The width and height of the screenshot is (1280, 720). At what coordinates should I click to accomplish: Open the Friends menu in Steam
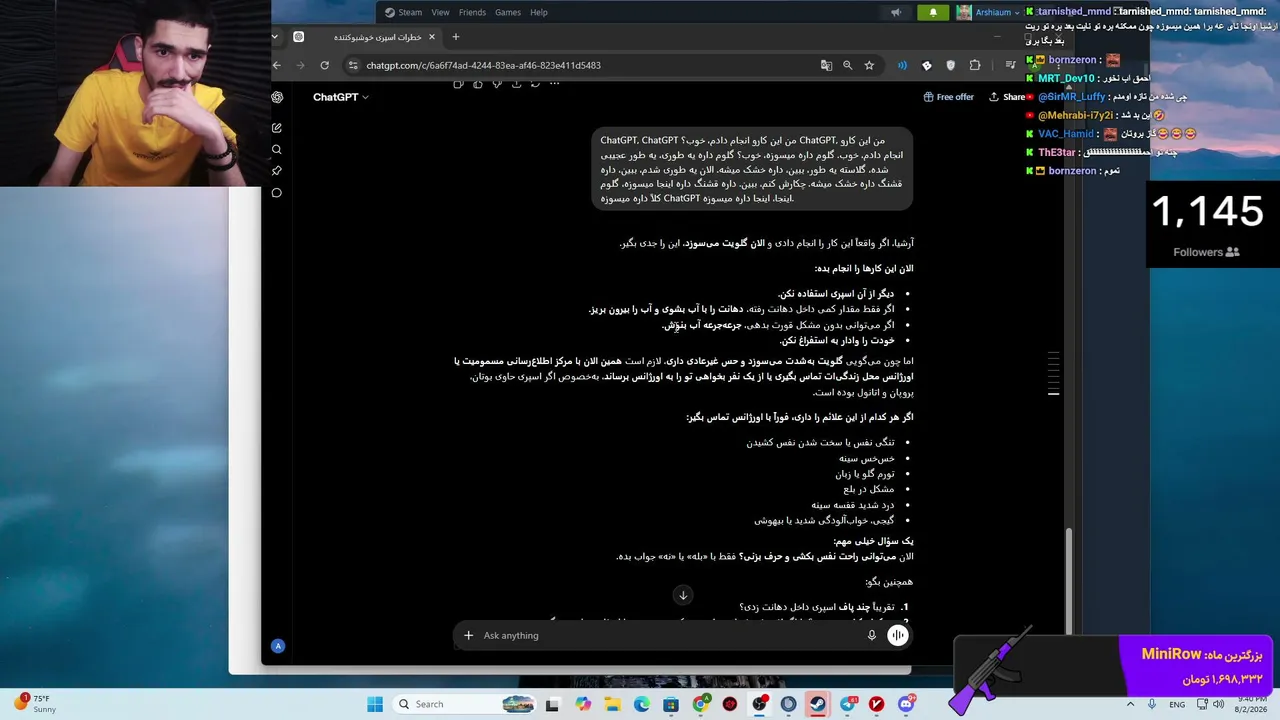point(472,12)
